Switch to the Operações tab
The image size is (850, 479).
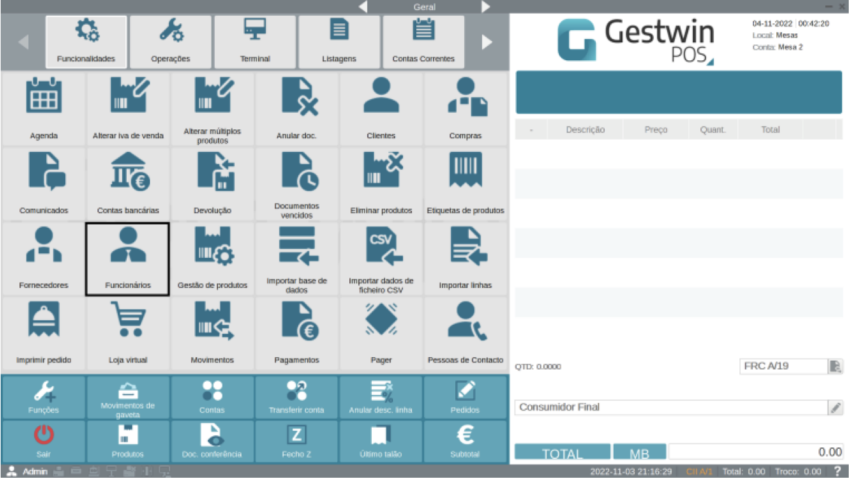point(170,42)
